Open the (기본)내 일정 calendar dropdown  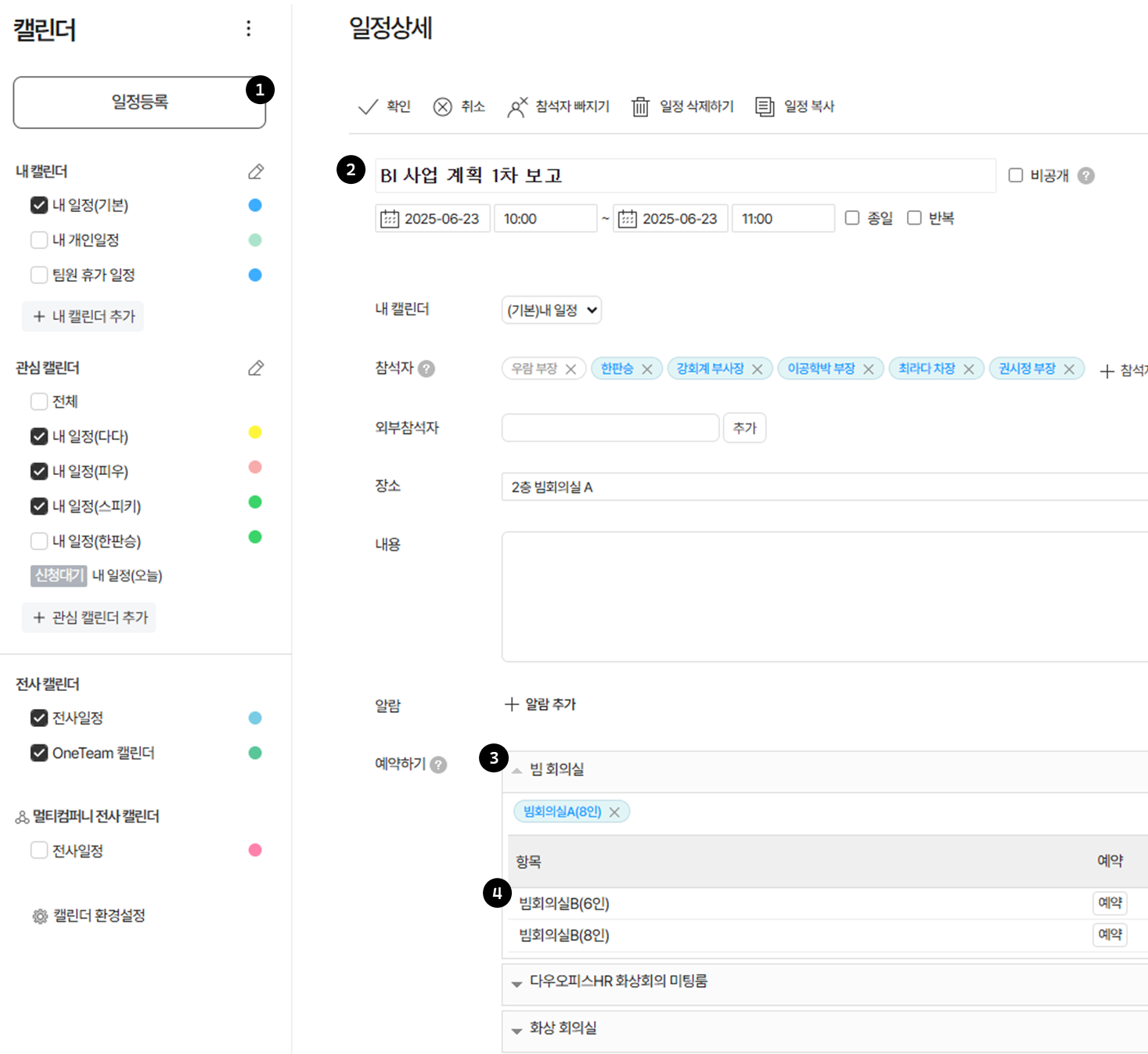point(551,311)
